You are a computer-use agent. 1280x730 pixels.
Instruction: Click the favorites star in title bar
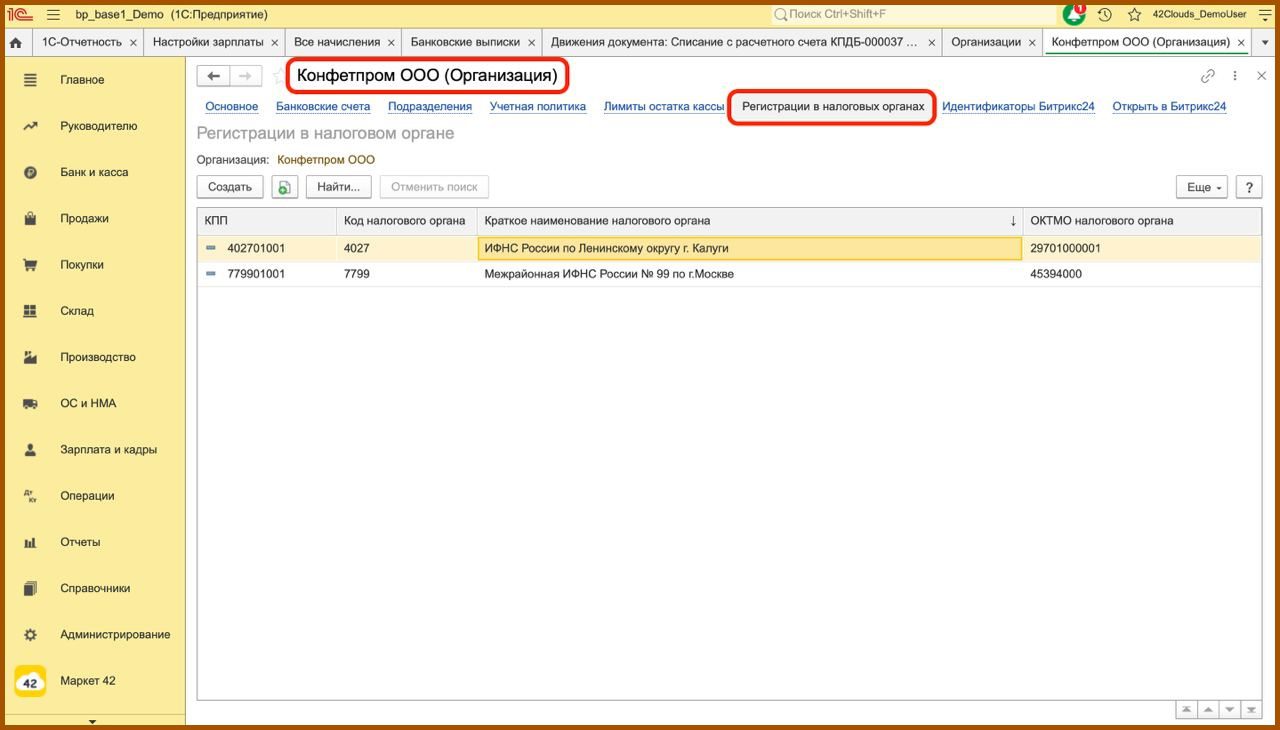(1134, 15)
